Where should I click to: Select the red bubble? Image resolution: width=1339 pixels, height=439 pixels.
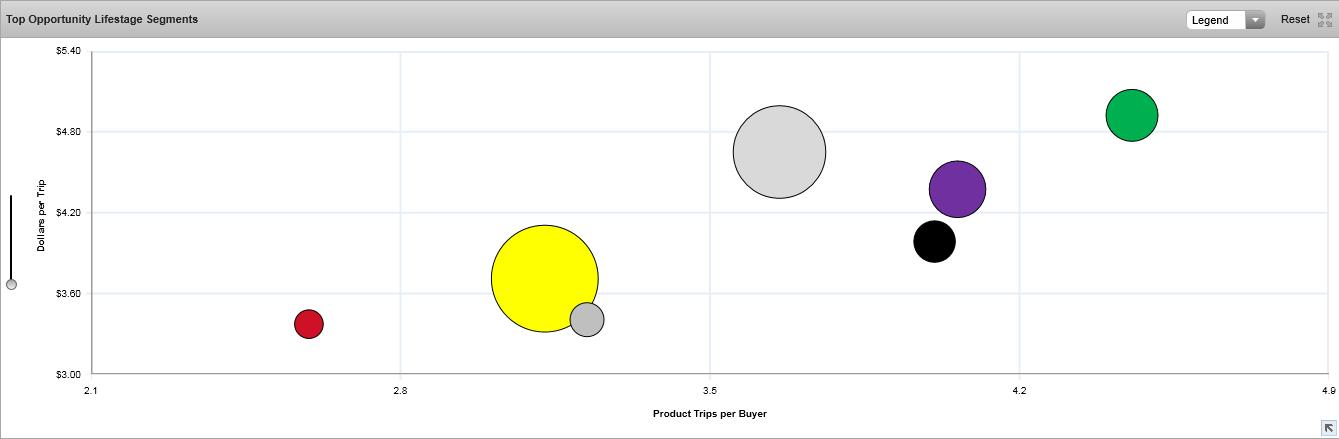pos(309,324)
